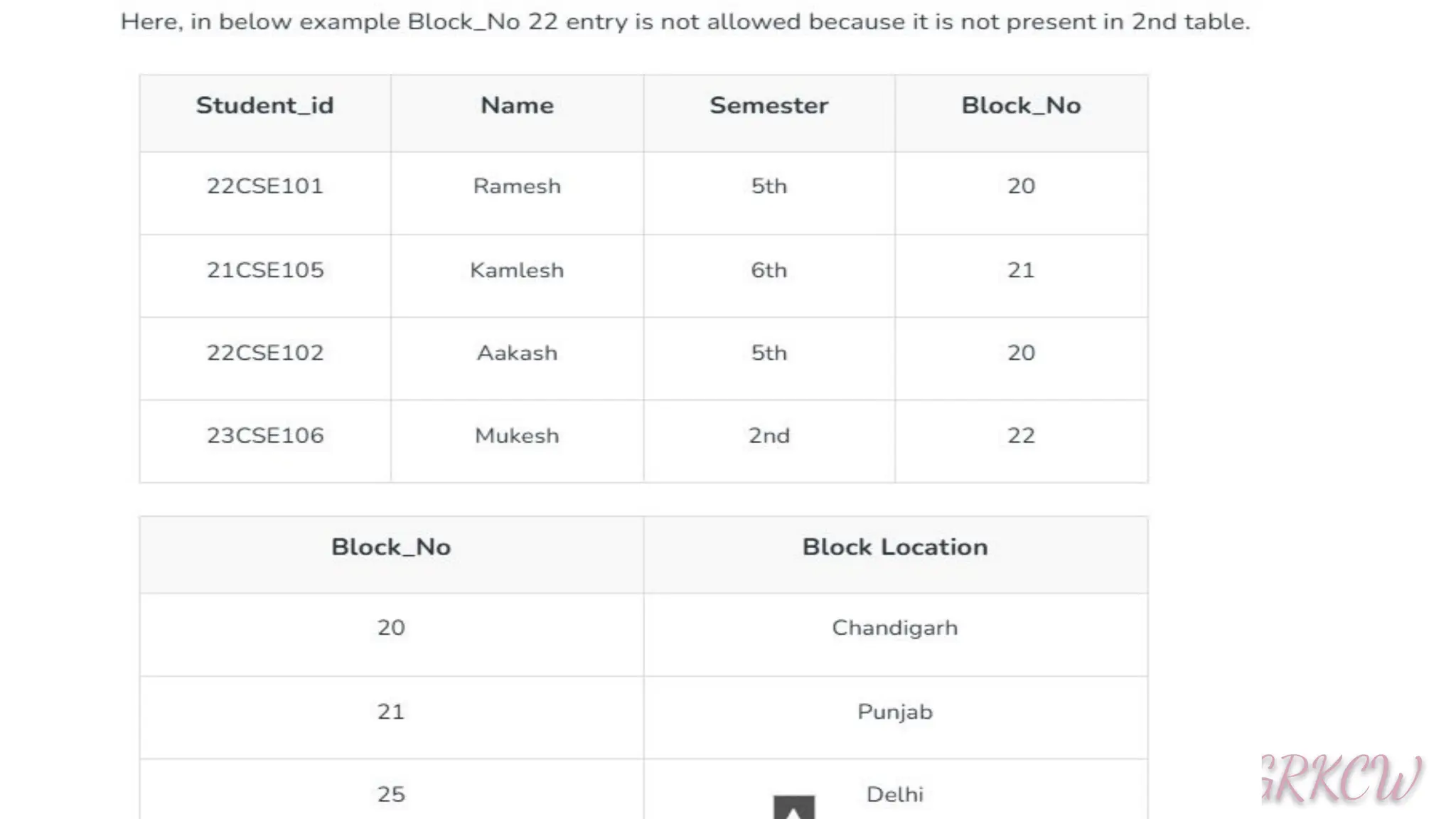Click the GRKCW watermark logo

click(1342, 780)
